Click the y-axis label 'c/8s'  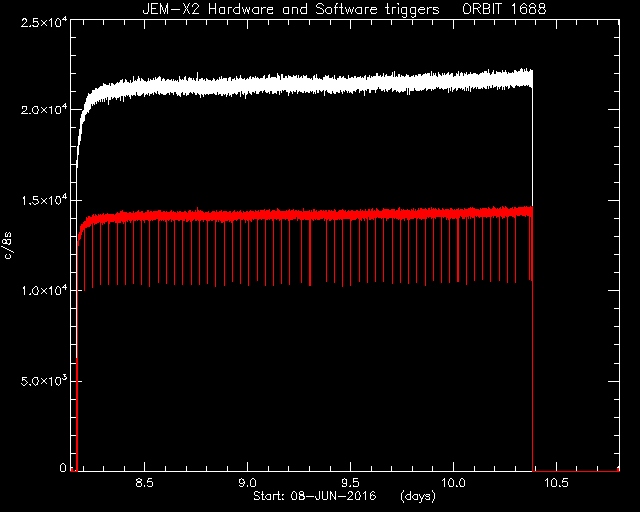point(8,245)
